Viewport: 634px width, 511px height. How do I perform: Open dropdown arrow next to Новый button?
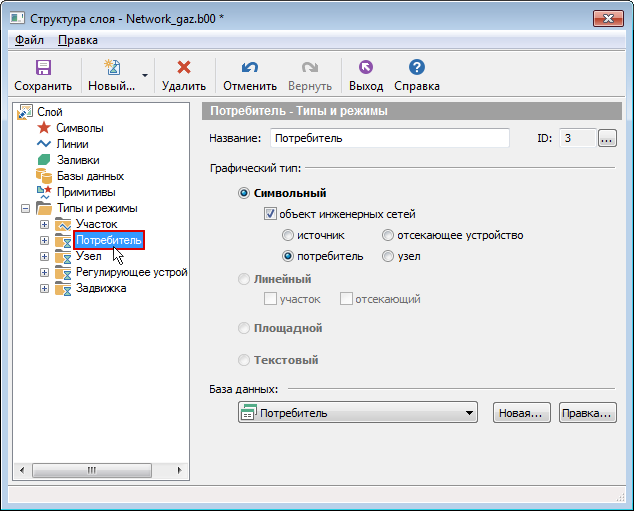click(145, 76)
